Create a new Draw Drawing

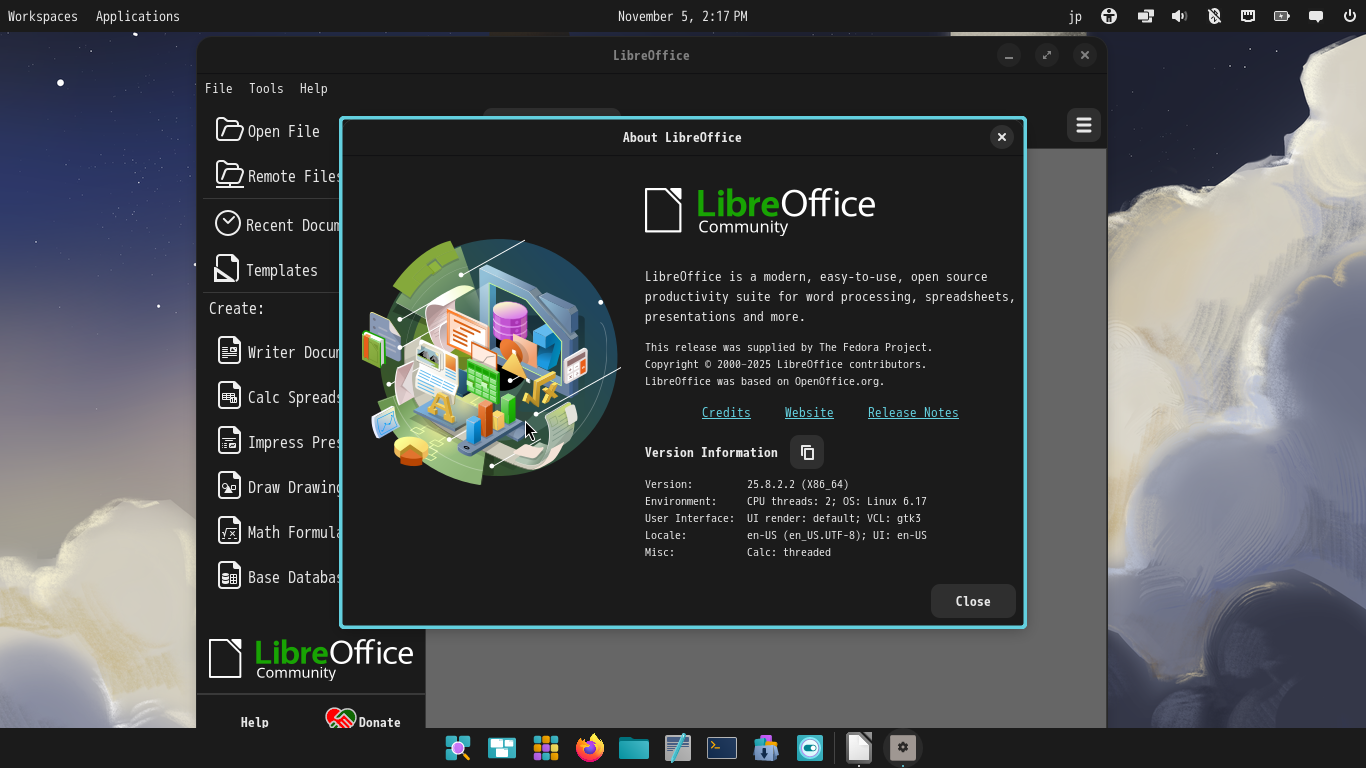coord(272,487)
